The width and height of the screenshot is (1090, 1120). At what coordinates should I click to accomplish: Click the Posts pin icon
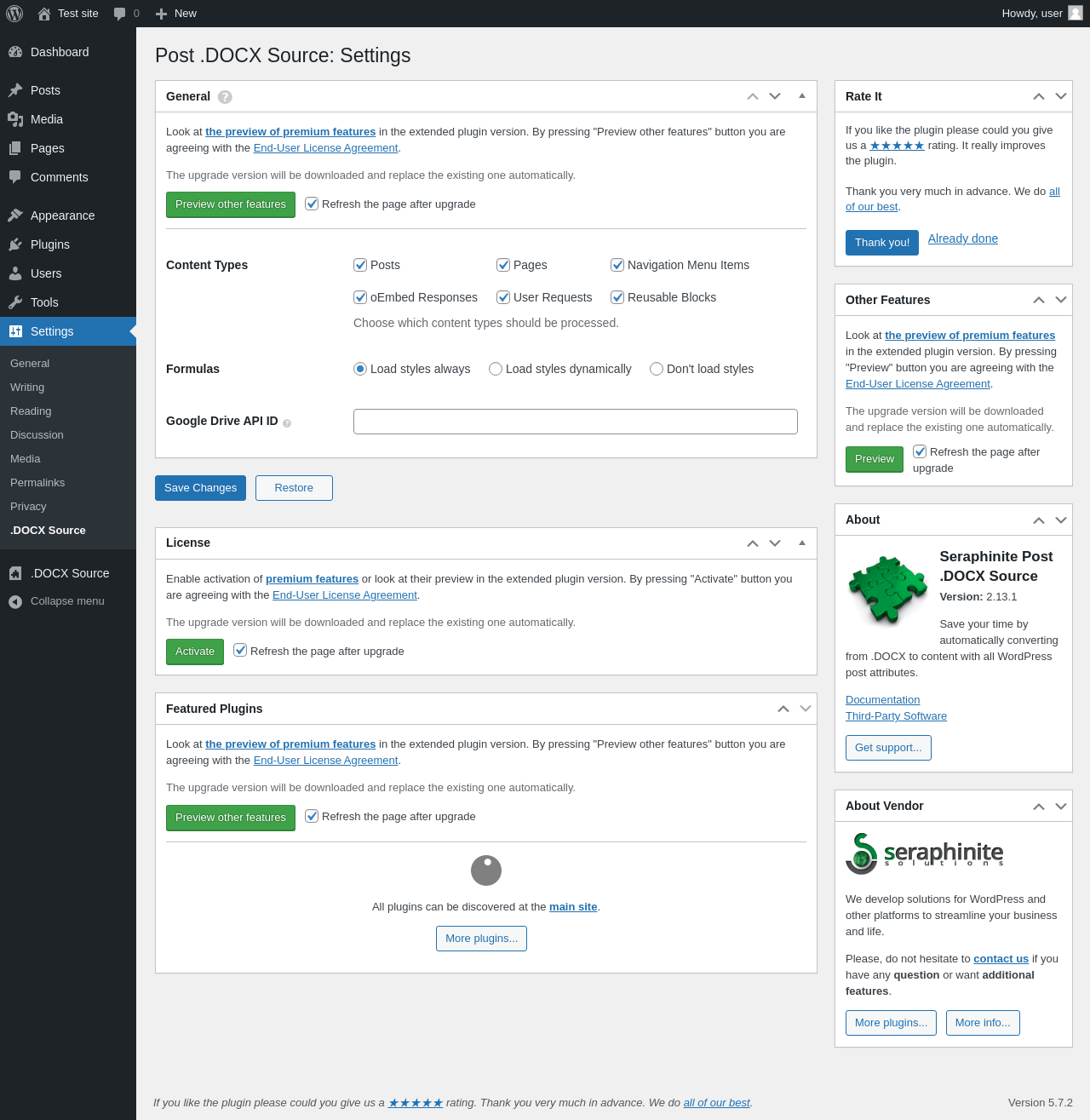pyautogui.click(x=15, y=90)
